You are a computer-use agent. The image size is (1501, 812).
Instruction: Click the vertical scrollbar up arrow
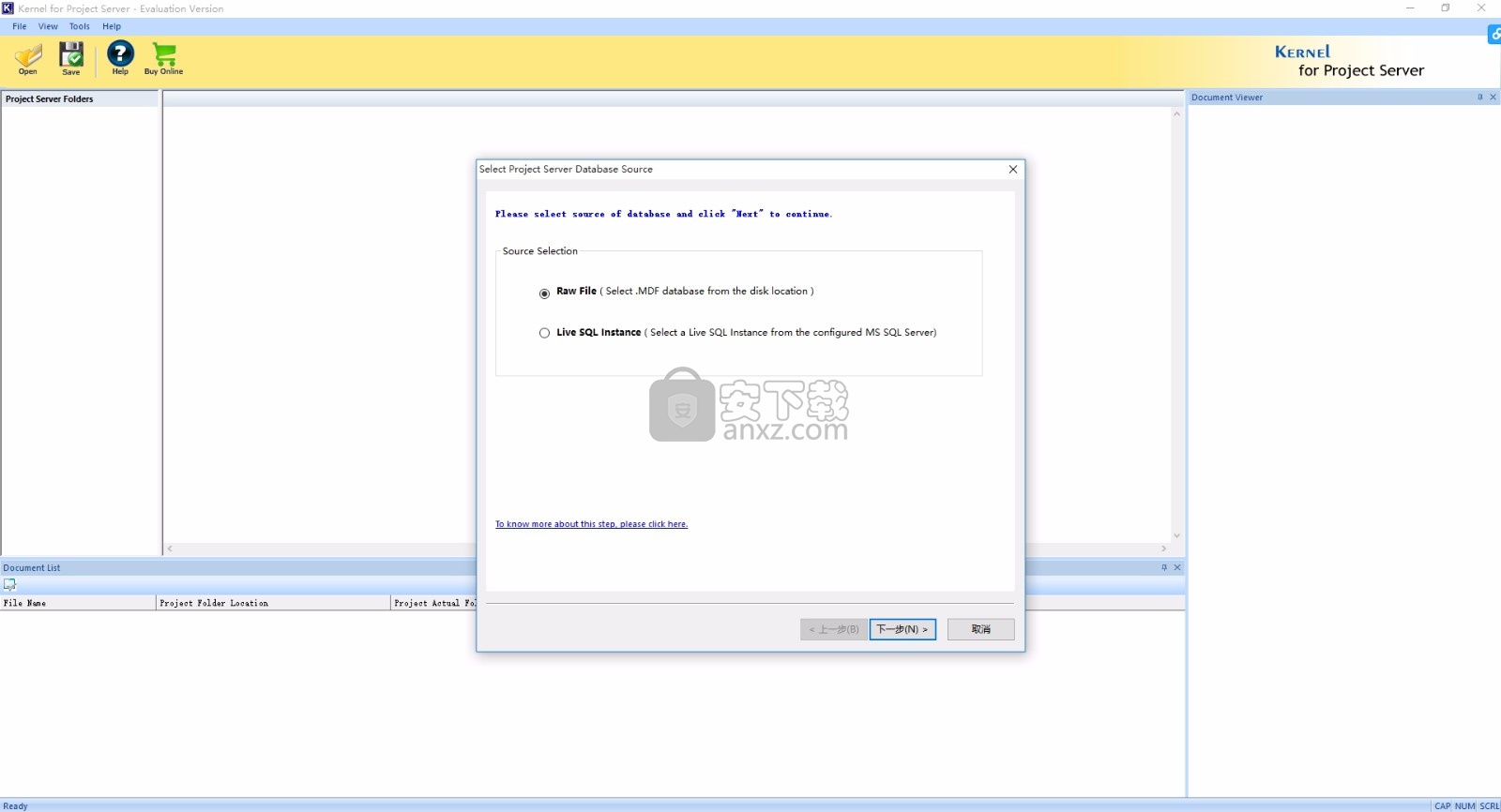click(1176, 113)
